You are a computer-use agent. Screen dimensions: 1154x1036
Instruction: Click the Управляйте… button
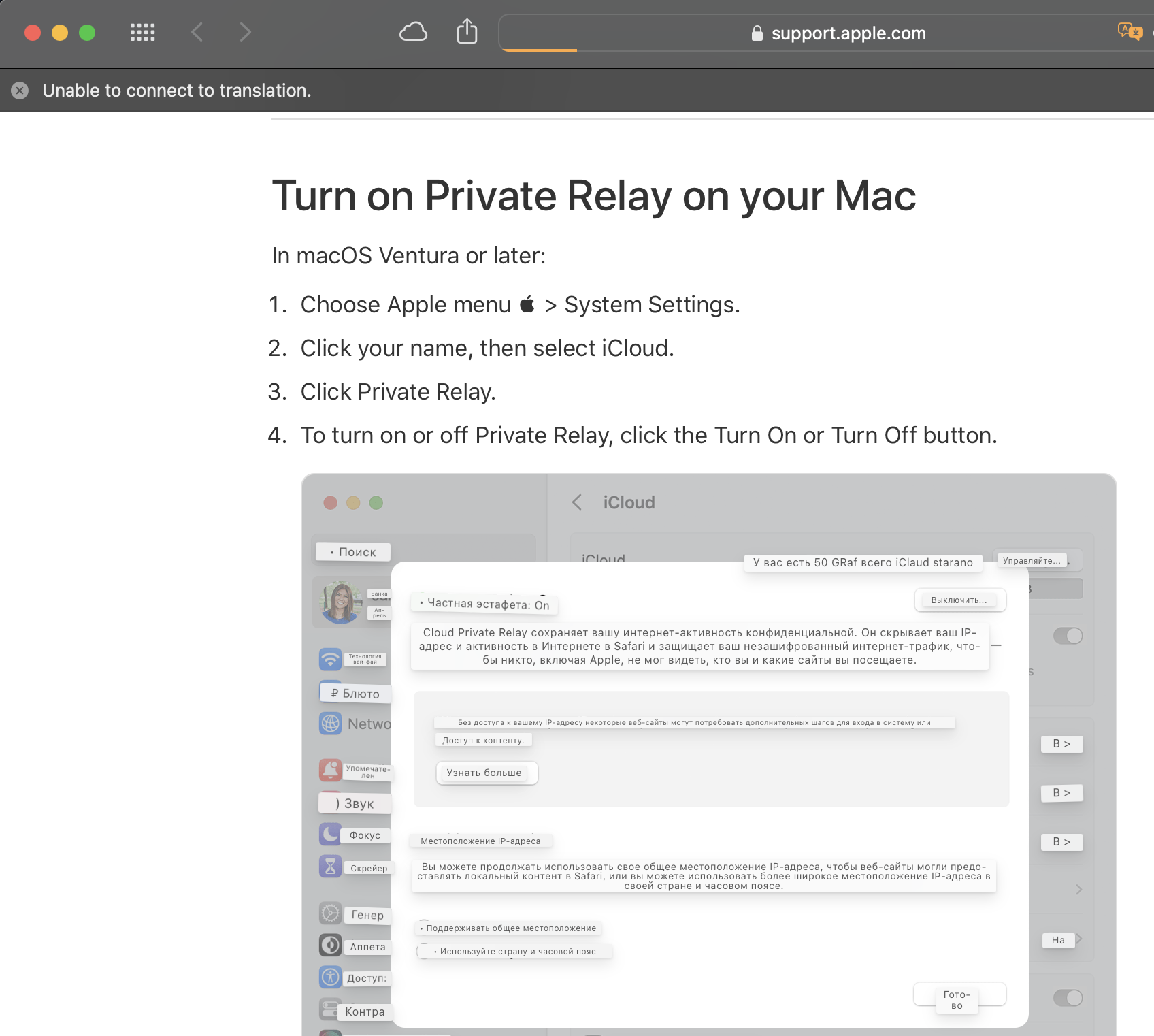[1038, 560]
